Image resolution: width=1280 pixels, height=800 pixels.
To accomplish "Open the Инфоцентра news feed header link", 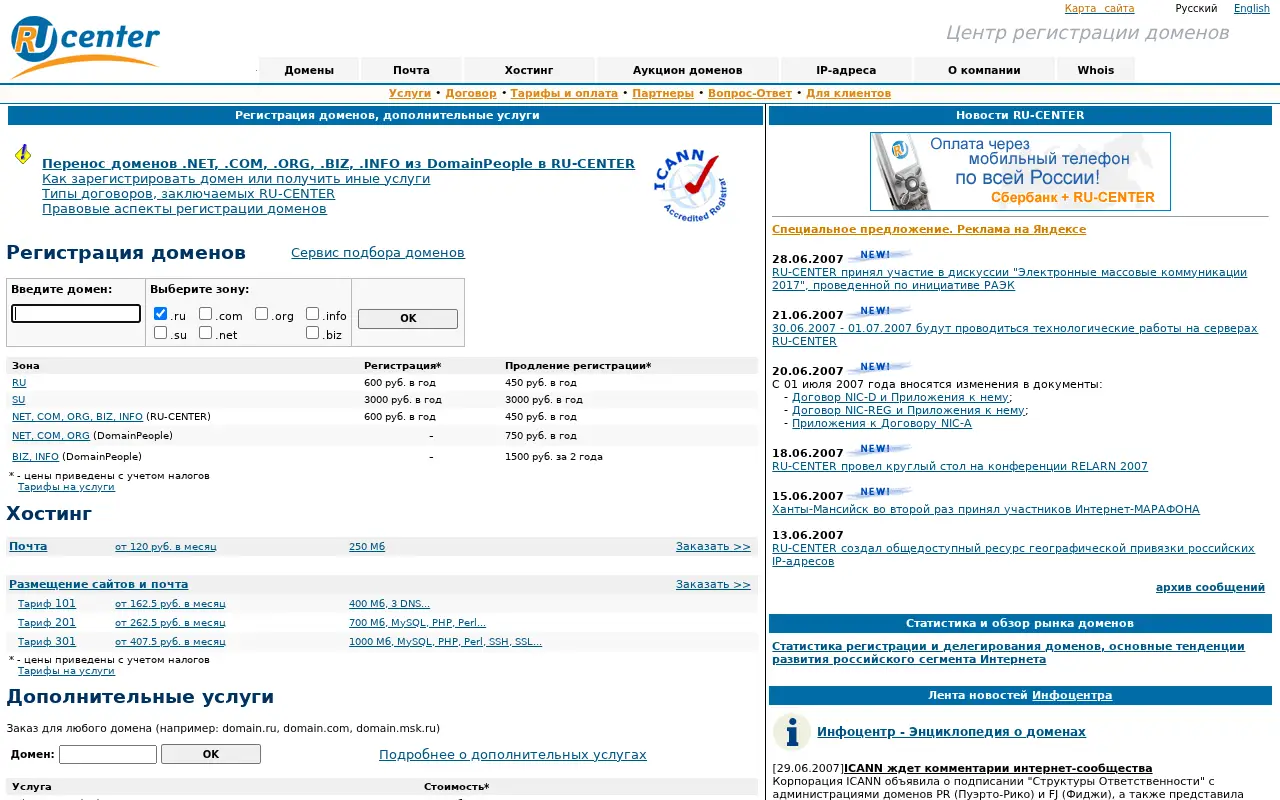I will (x=1072, y=696).
